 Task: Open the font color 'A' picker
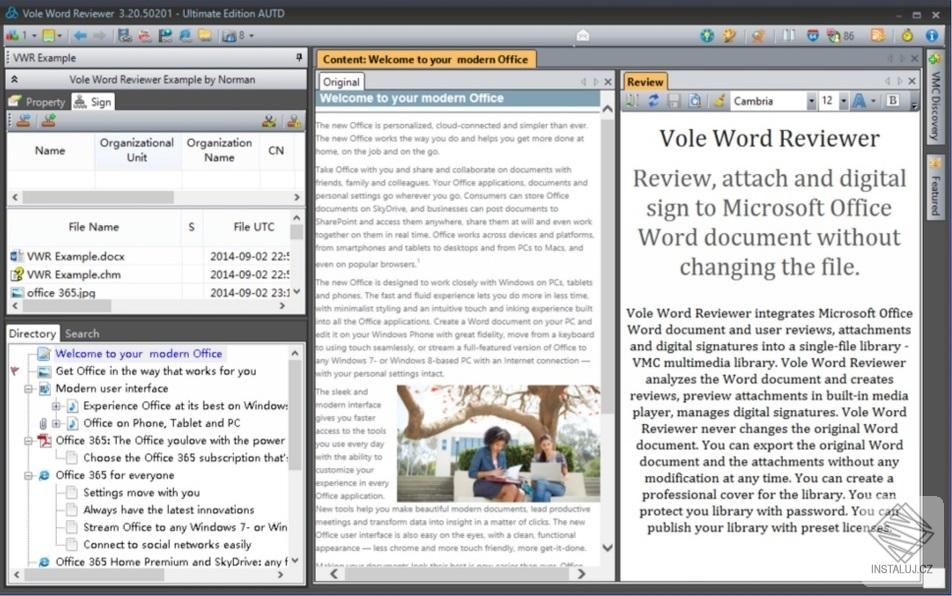pyautogui.click(x=859, y=101)
